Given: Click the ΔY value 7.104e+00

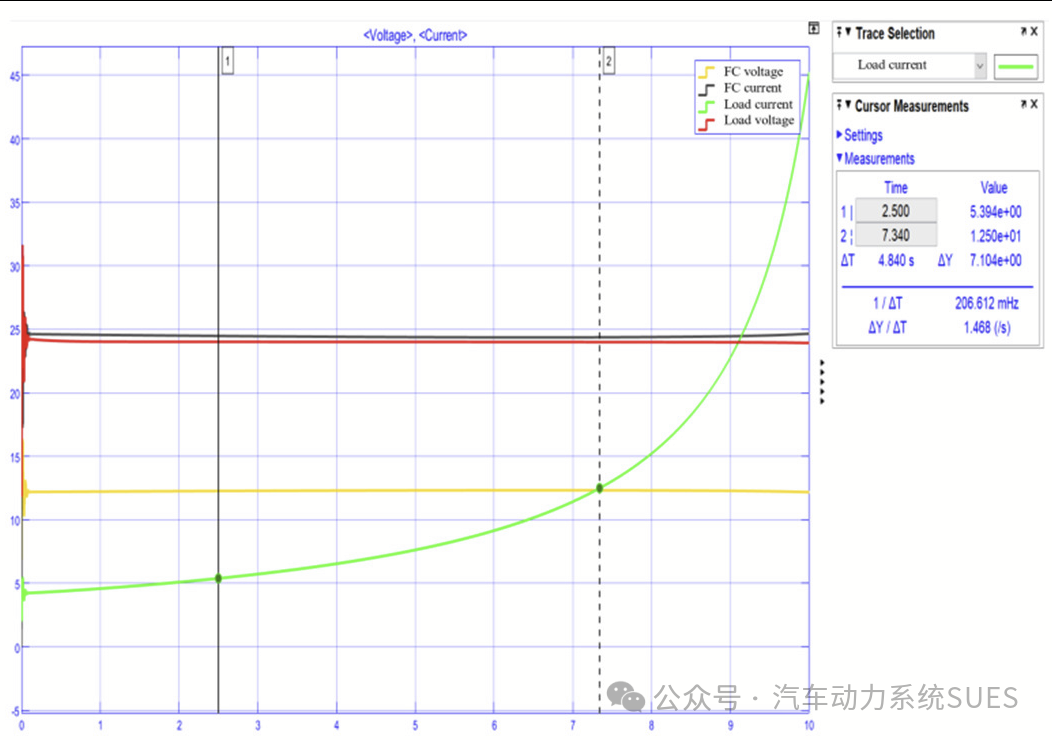Looking at the screenshot, I should coord(996,260).
